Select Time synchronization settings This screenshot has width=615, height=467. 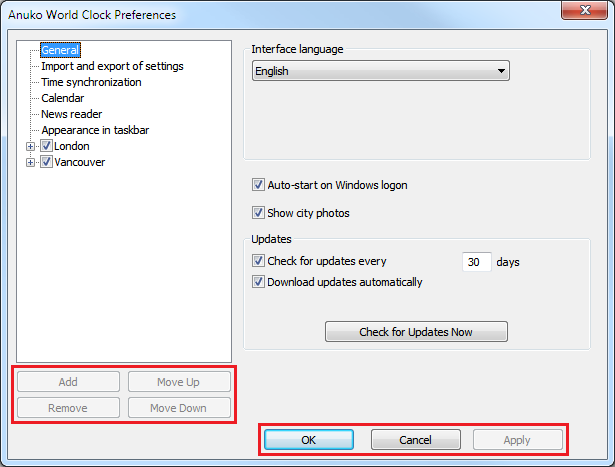point(91,82)
